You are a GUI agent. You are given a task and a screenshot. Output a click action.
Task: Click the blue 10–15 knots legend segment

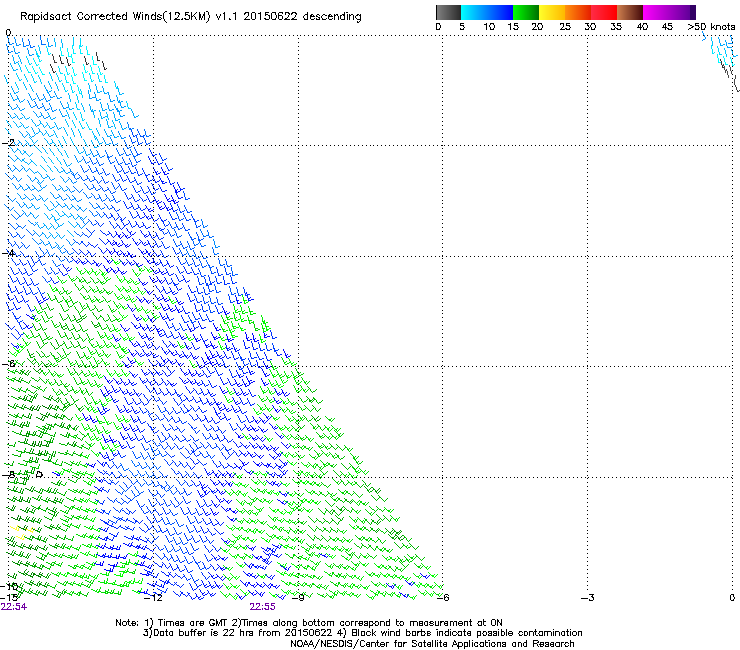500,12
